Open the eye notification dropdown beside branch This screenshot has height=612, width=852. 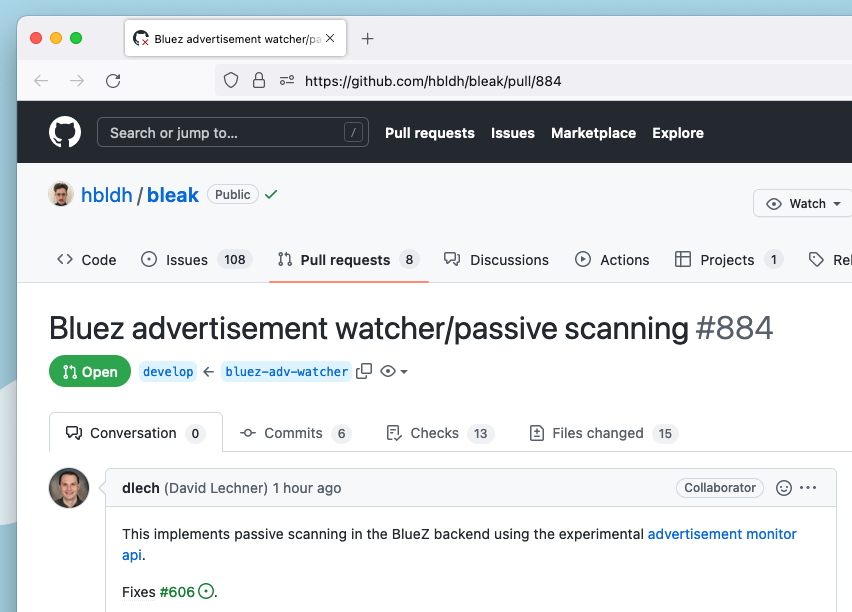click(x=394, y=371)
